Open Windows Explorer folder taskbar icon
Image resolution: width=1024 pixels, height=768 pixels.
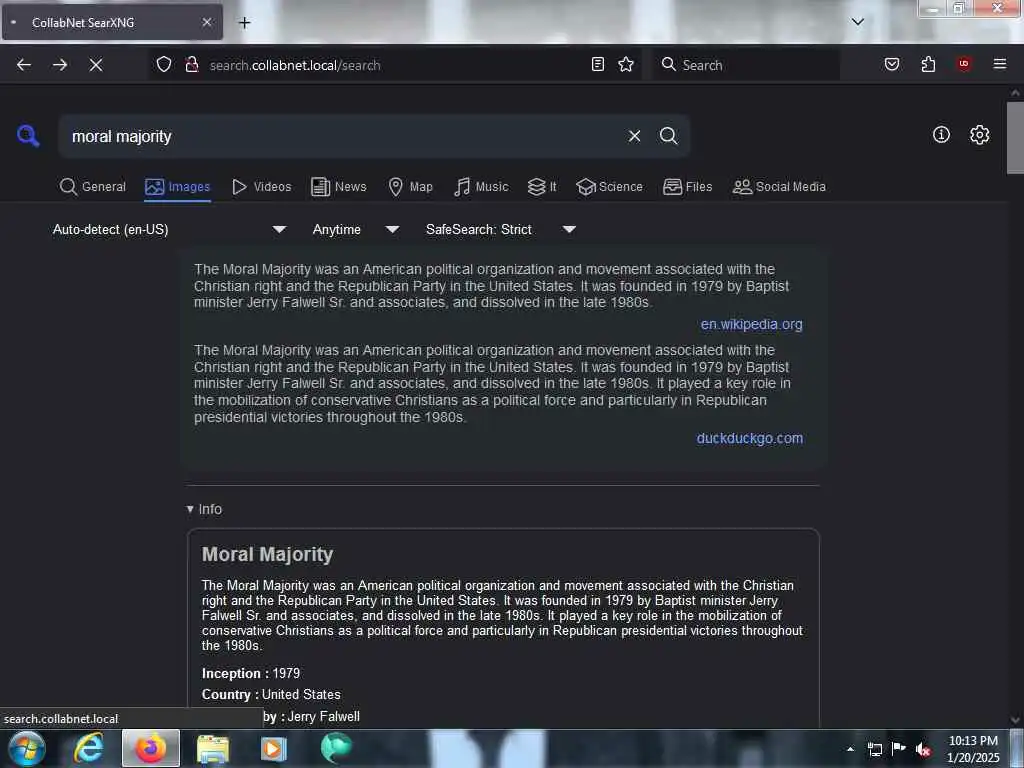click(x=213, y=748)
